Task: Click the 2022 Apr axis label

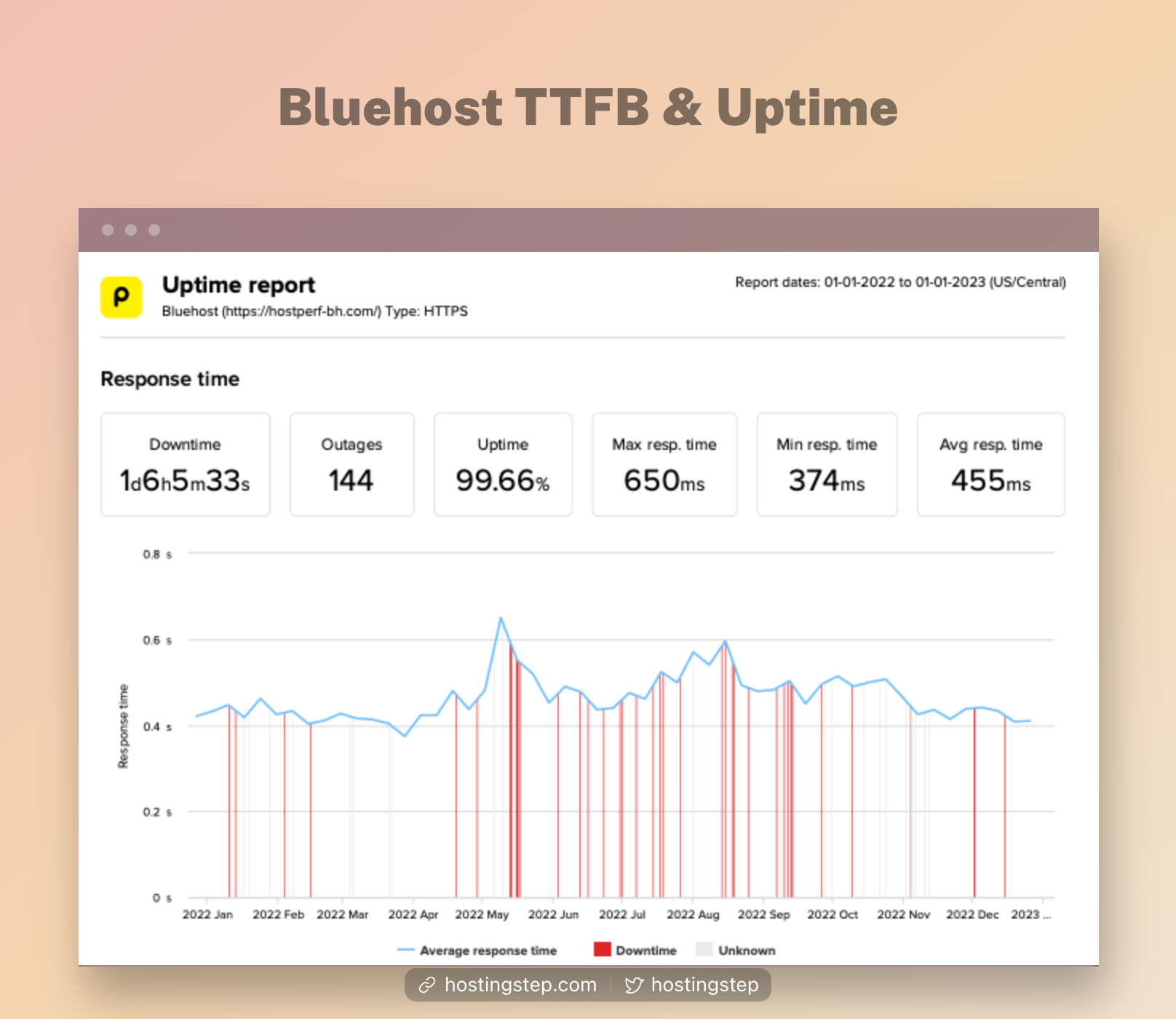Action: [413, 915]
